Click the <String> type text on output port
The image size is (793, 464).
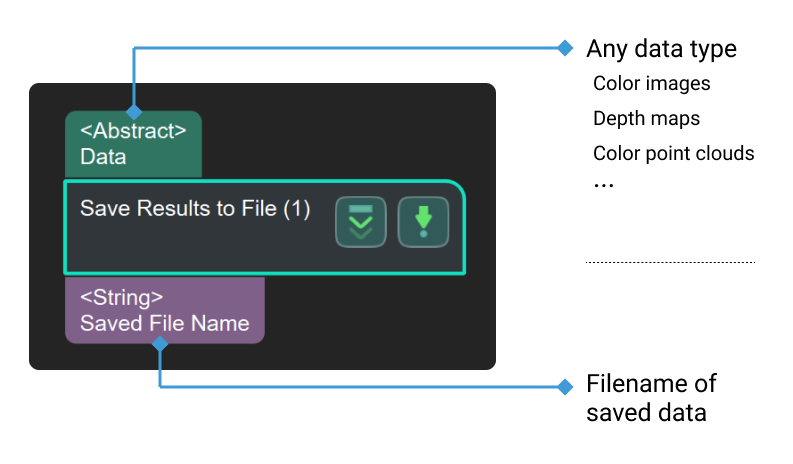tap(121, 297)
